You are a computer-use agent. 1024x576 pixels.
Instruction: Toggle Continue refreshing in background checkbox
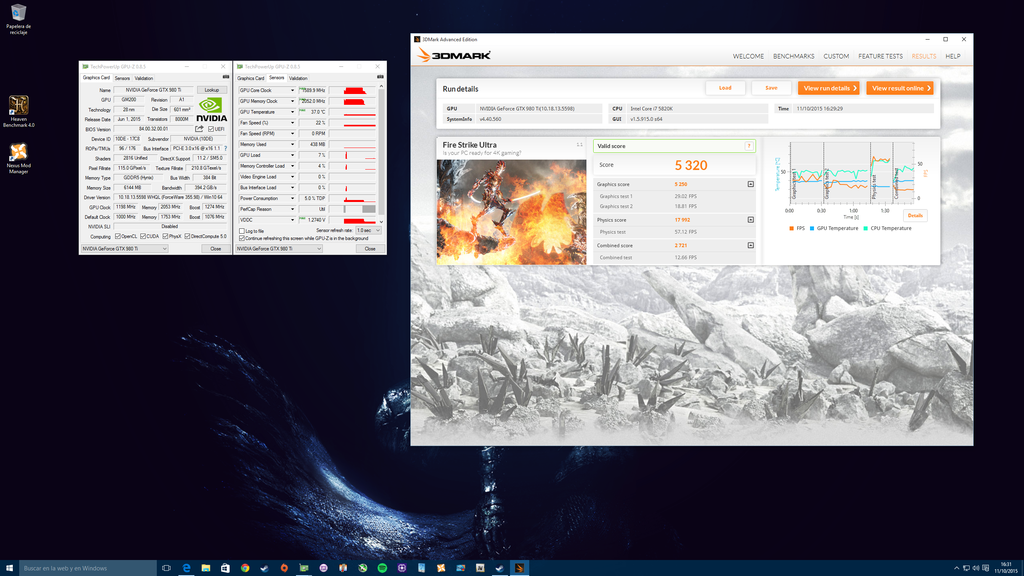pyautogui.click(x=242, y=238)
